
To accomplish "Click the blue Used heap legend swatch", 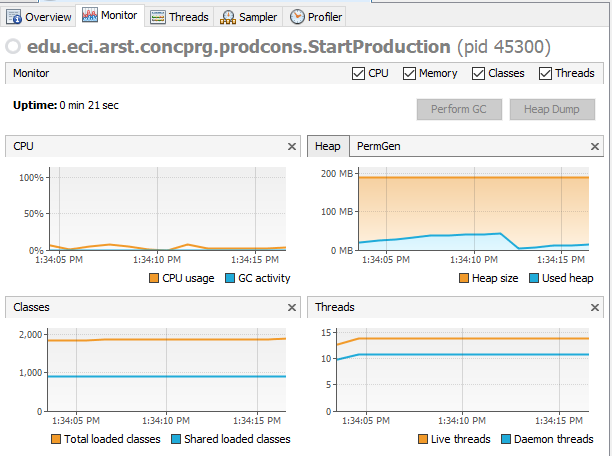I will pos(534,278).
